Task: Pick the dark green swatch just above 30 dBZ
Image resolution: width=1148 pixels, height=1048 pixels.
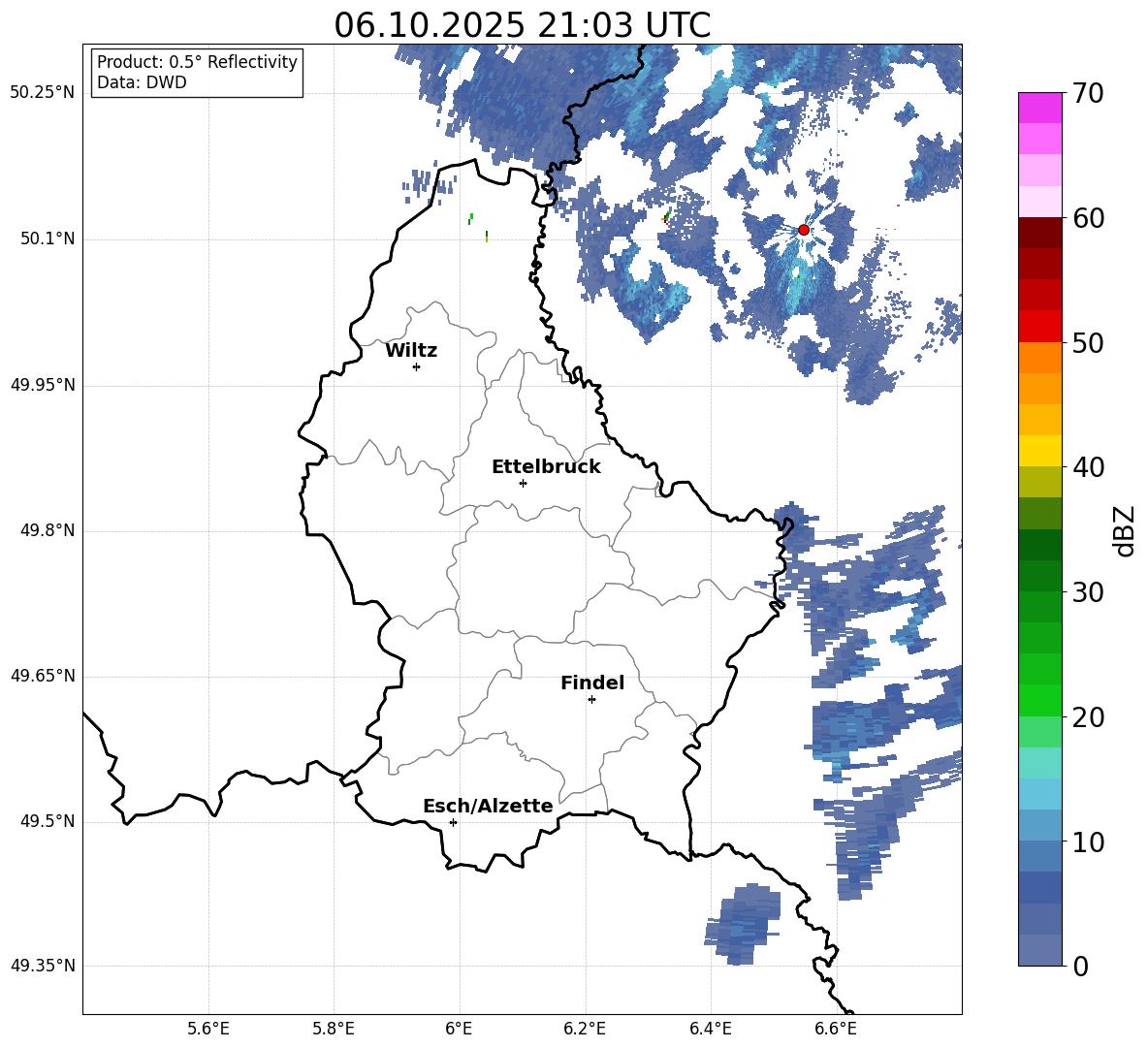Action: (x=1039, y=576)
